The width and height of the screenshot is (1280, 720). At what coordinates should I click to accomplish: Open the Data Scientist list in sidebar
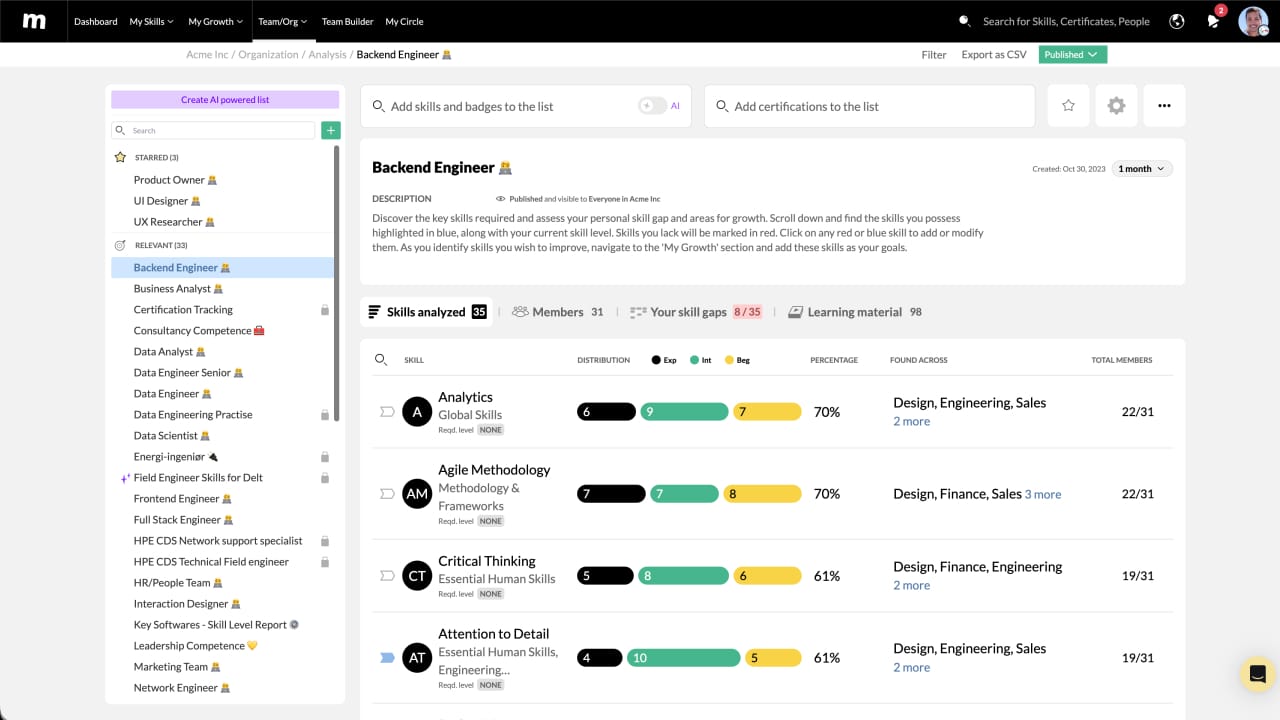172,436
